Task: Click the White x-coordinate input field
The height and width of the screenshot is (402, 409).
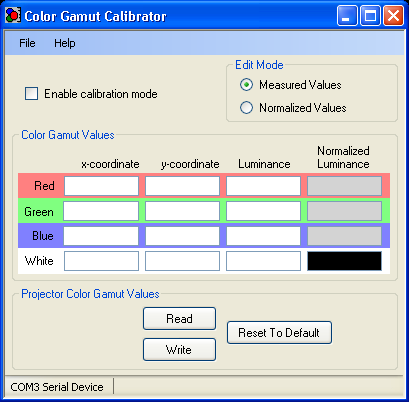Action: tap(101, 261)
